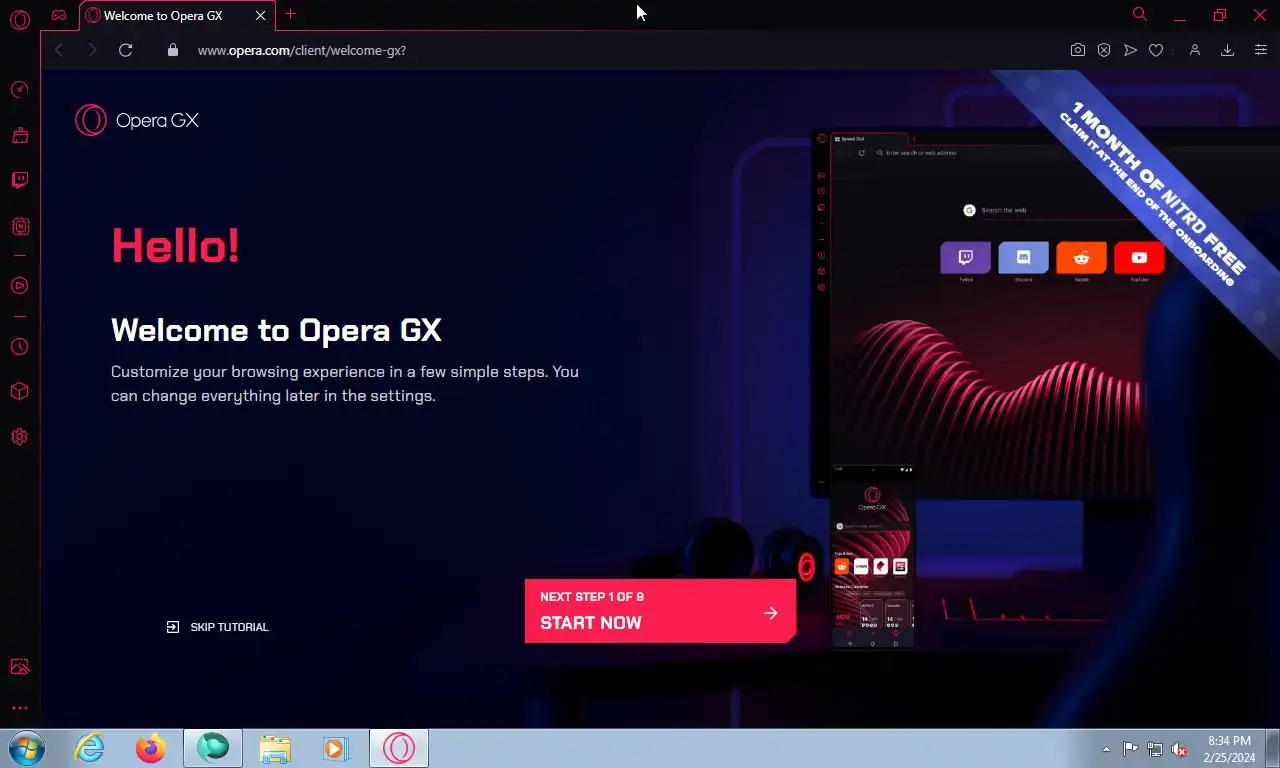Close the Welcome to Opera GX tab

[261, 16]
